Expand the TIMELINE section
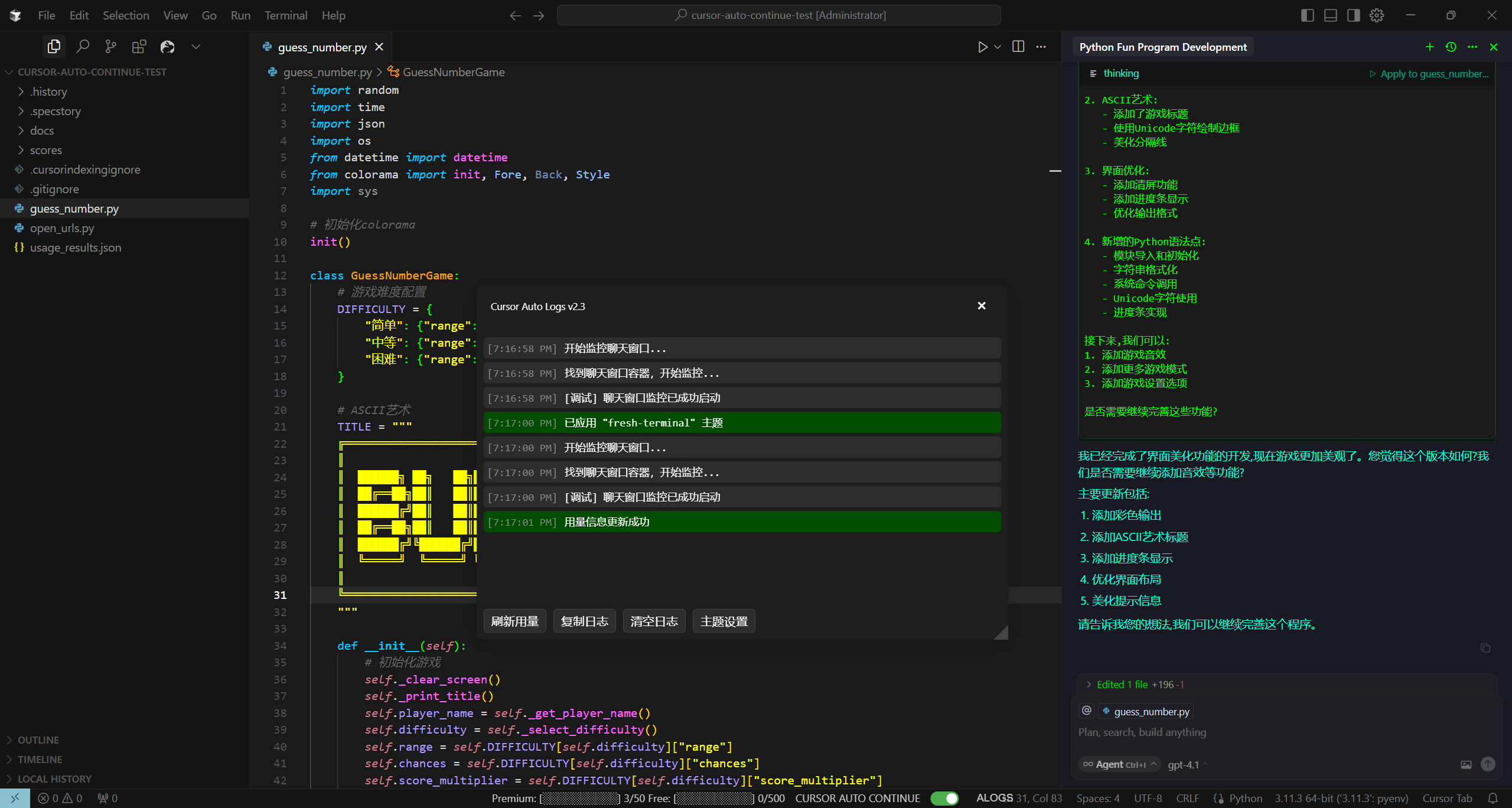 (x=125, y=760)
